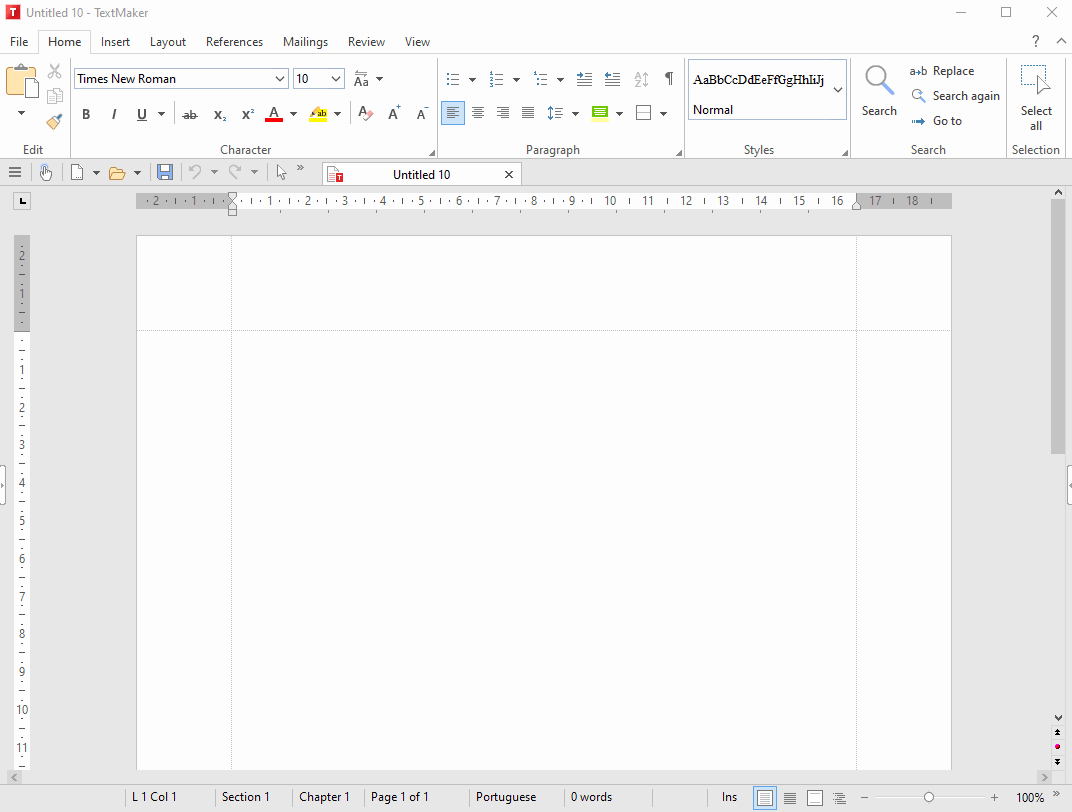The image size is (1072, 812).
Task: Toggle Bold formatting
Action: point(86,115)
